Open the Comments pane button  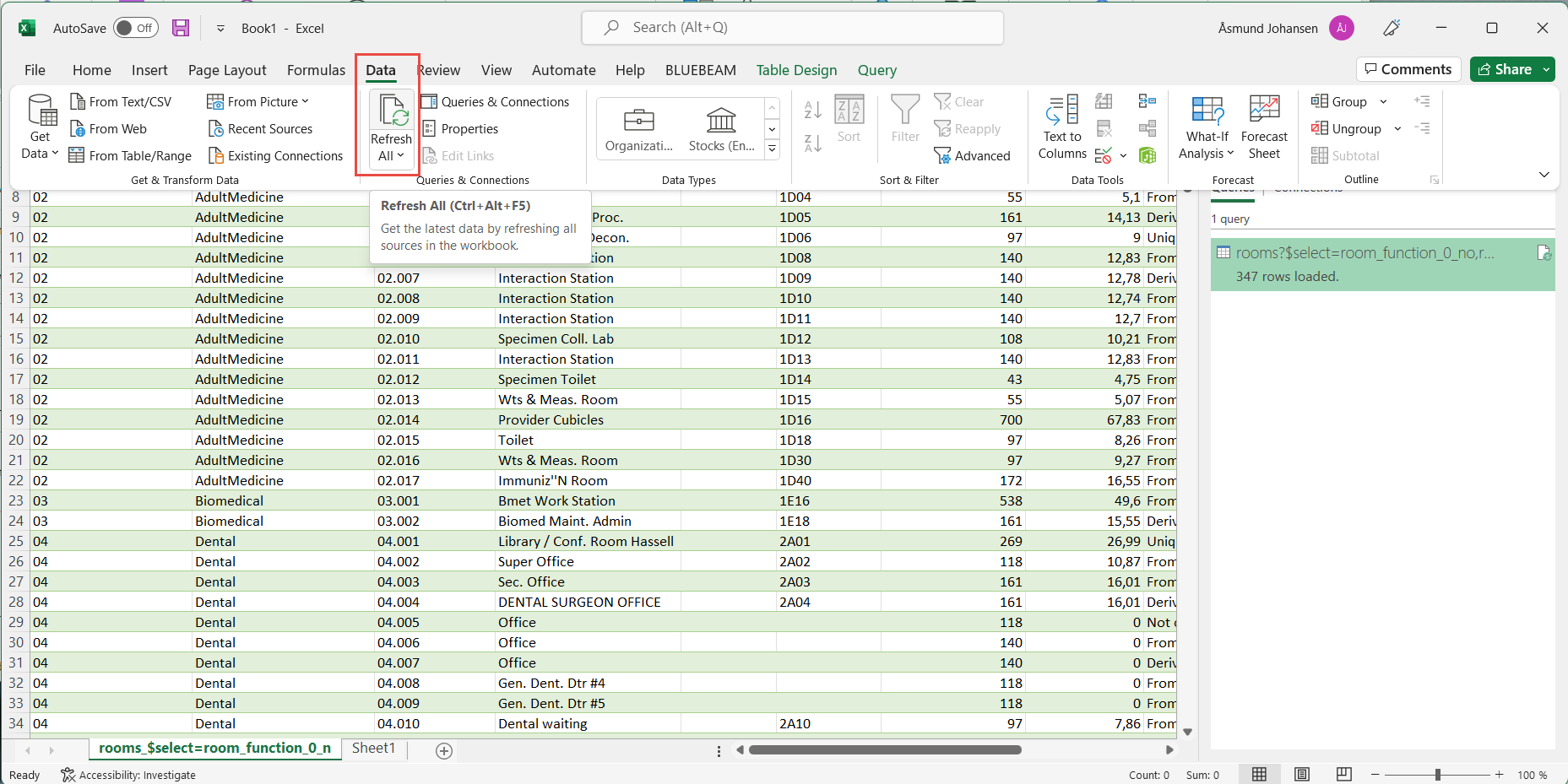(x=1408, y=69)
